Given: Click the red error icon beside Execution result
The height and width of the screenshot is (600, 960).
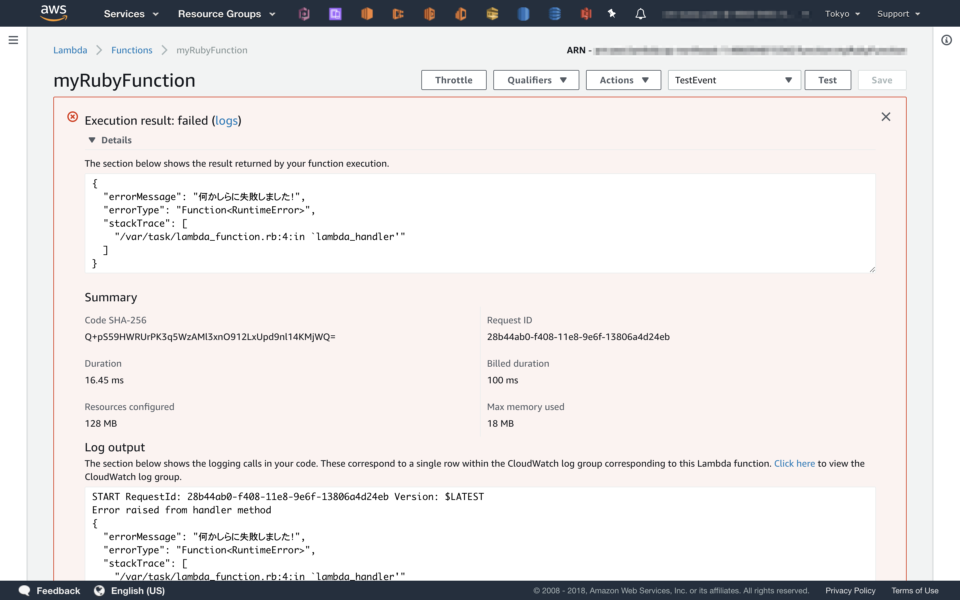Looking at the screenshot, I should [71, 117].
